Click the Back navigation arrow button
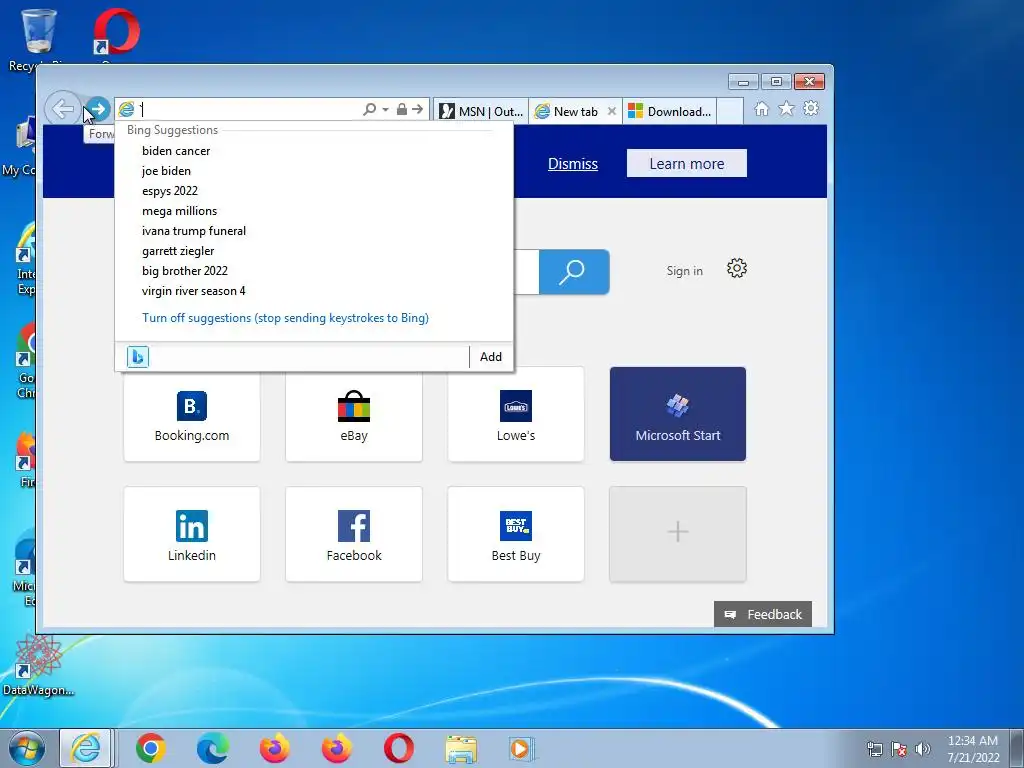The width and height of the screenshot is (1024, 768). (63, 108)
